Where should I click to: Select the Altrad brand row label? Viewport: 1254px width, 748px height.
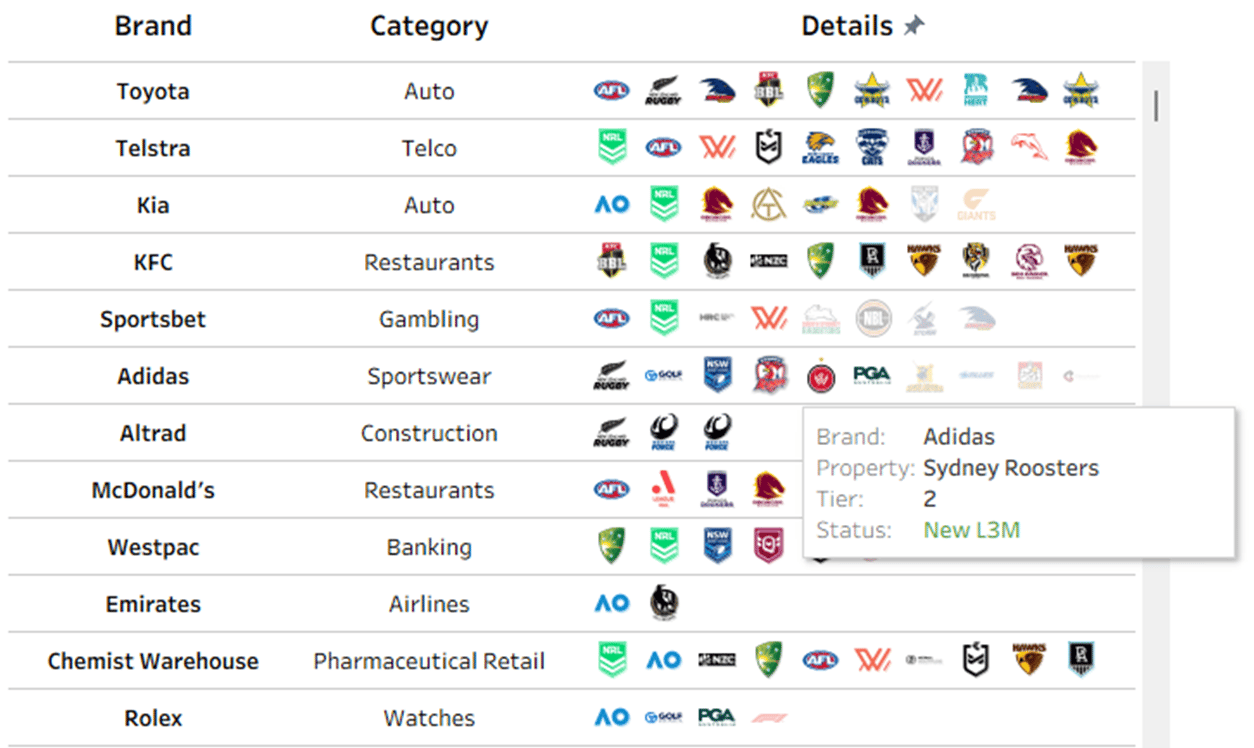point(152,433)
